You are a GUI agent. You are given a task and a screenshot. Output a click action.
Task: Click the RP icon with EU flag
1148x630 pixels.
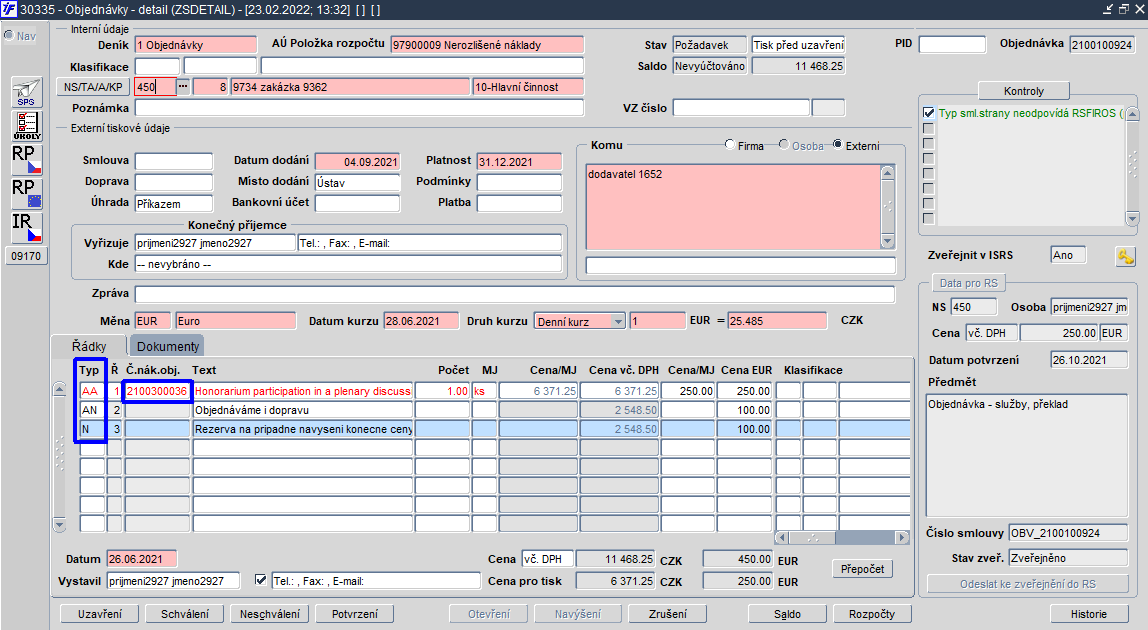pyautogui.click(x=26, y=193)
